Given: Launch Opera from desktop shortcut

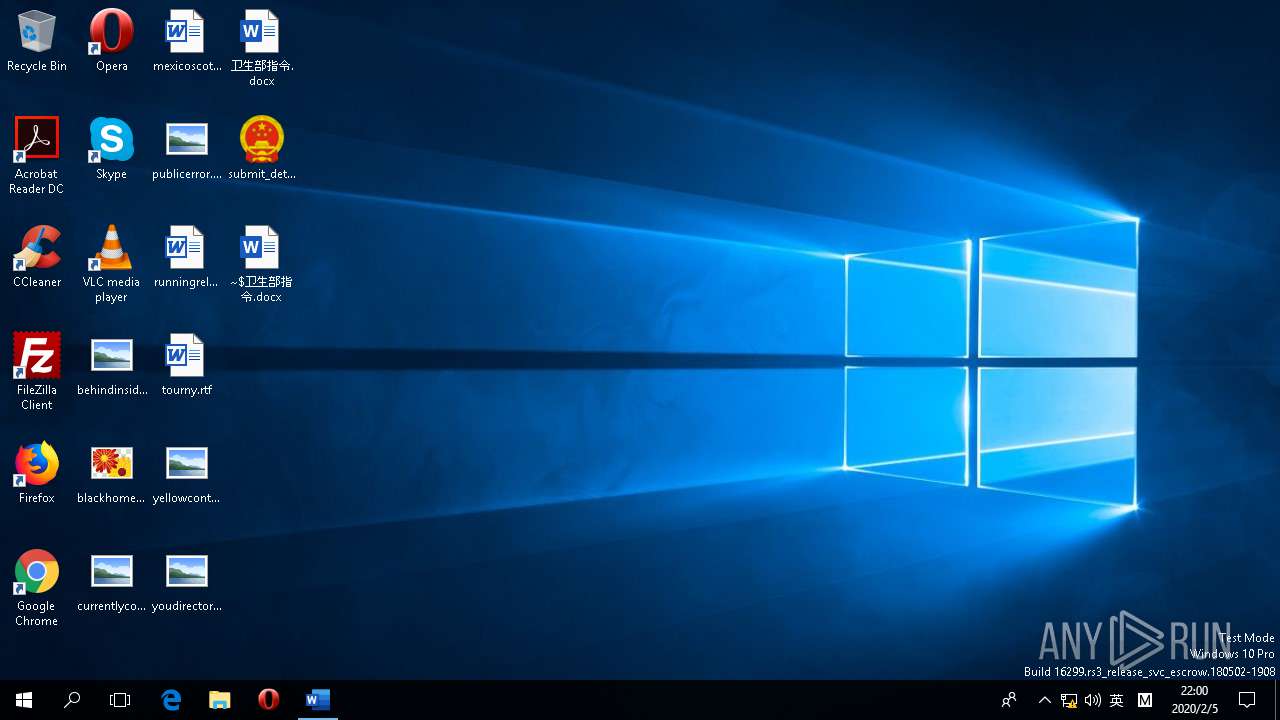Looking at the screenshot, I should [111, 42].
